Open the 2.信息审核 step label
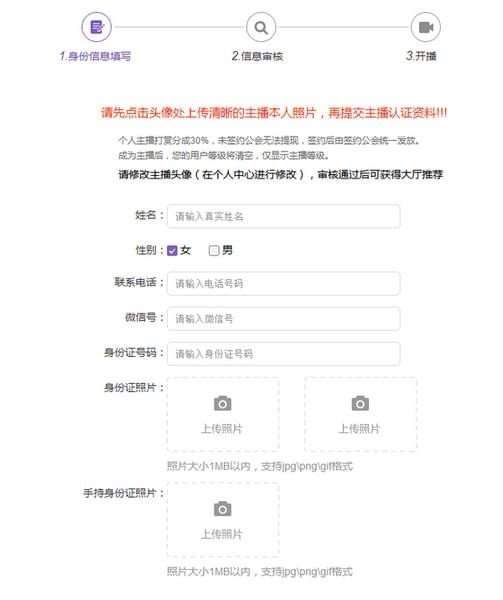 (x=257, y=56)
